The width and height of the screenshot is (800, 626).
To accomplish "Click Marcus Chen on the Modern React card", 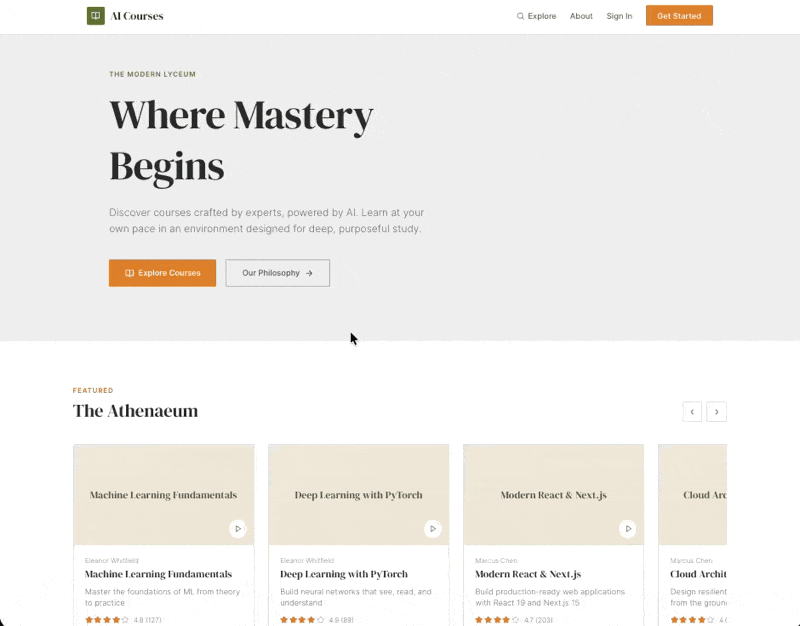I will click(496, 560).
